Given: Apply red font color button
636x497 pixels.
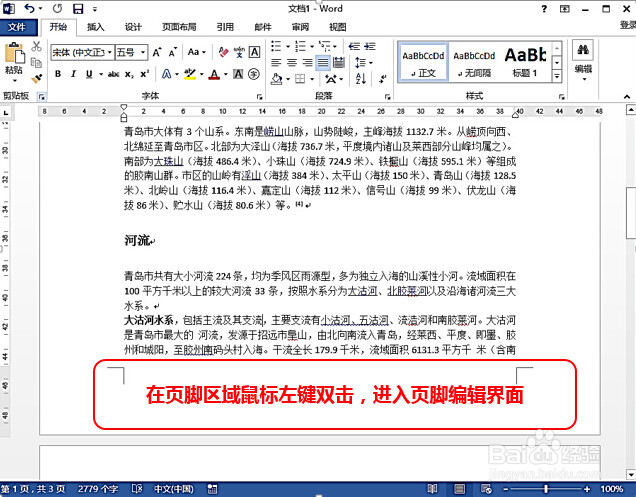Looking at the screenshot, I should [214, 74].
